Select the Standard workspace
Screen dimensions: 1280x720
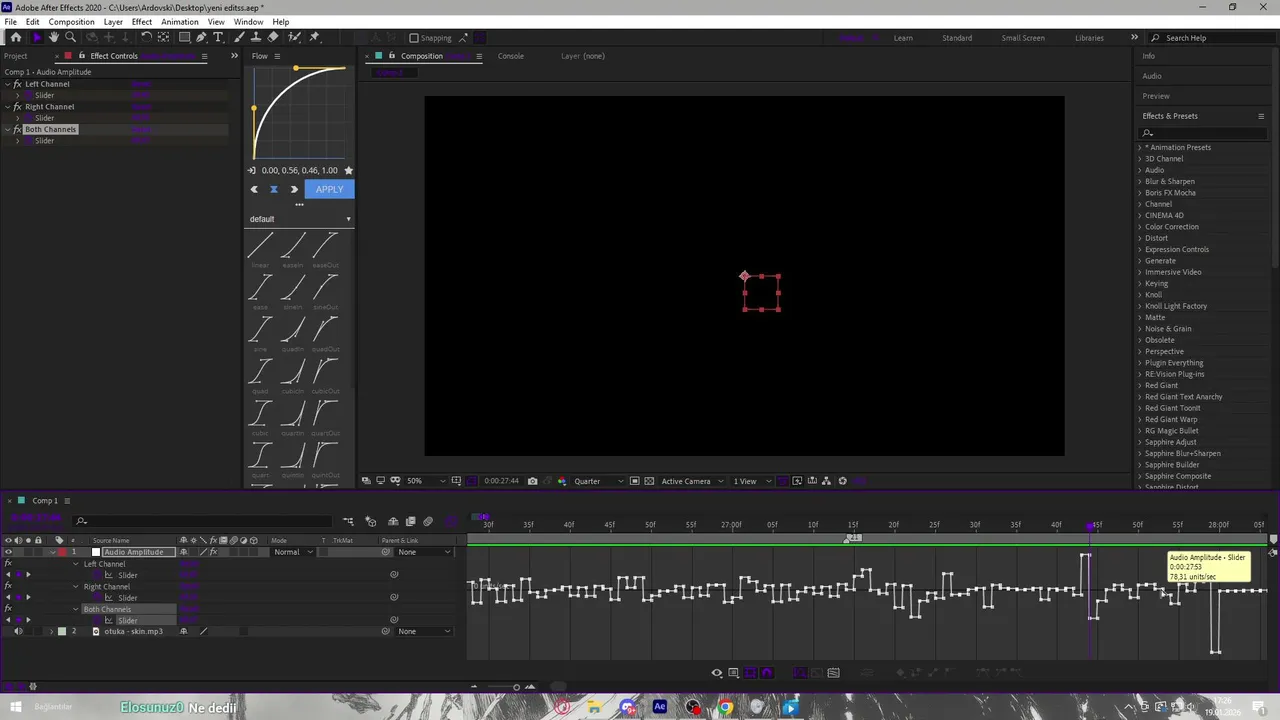pyautogui.click(x=957, y=38)
